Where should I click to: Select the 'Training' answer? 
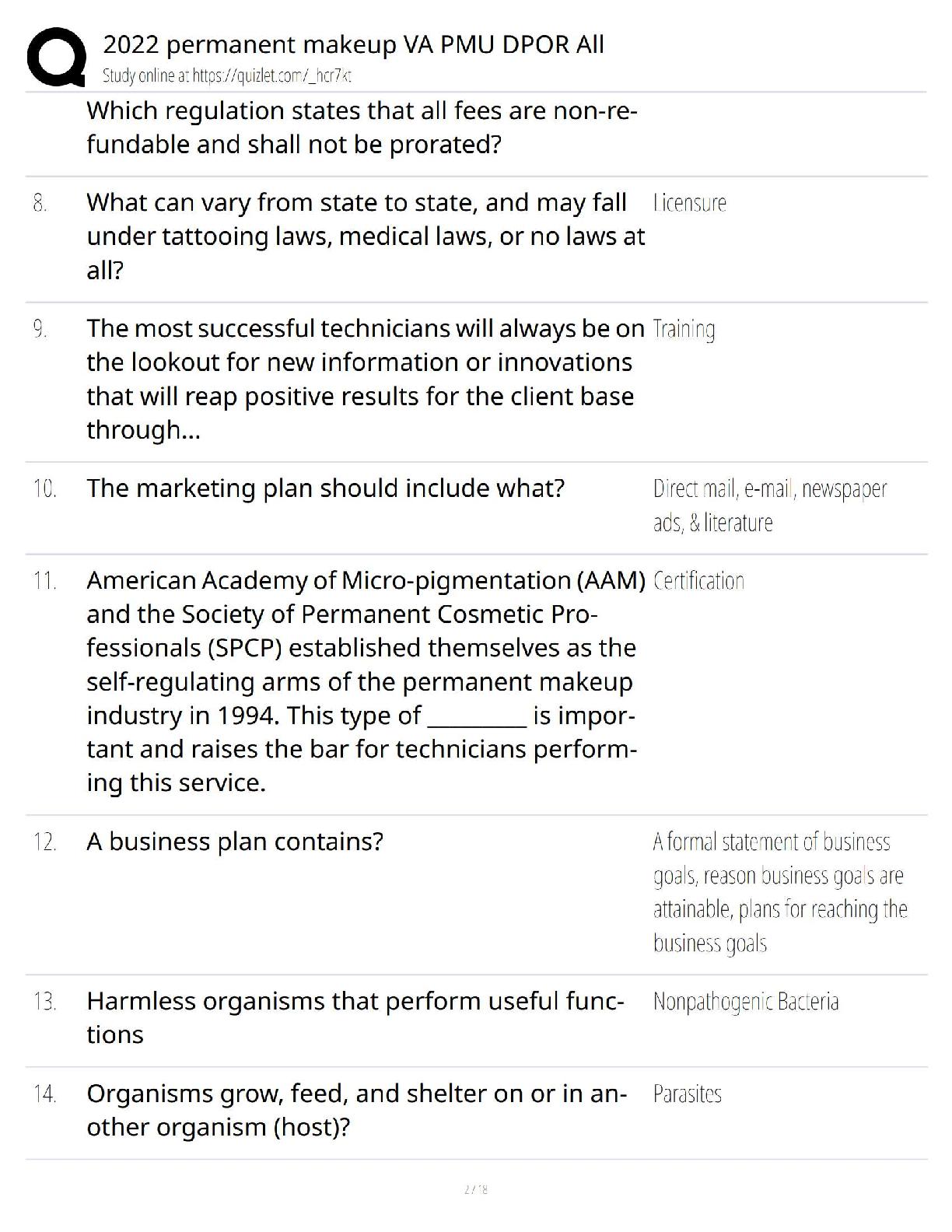pyautogui.click(x=684, y=329)
